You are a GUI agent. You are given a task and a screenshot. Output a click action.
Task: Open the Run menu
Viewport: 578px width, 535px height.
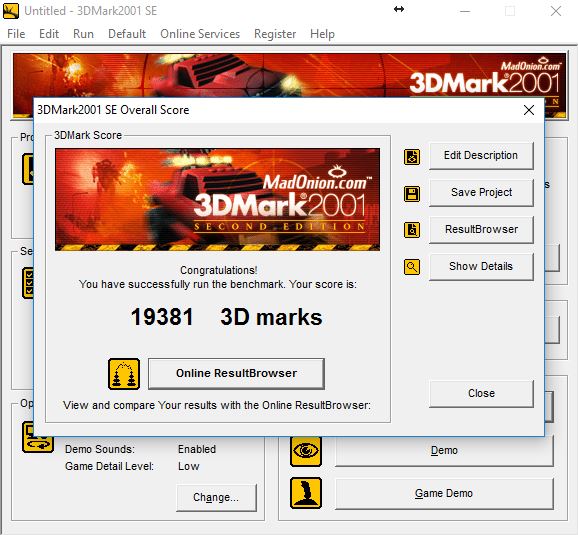(83, 34)
